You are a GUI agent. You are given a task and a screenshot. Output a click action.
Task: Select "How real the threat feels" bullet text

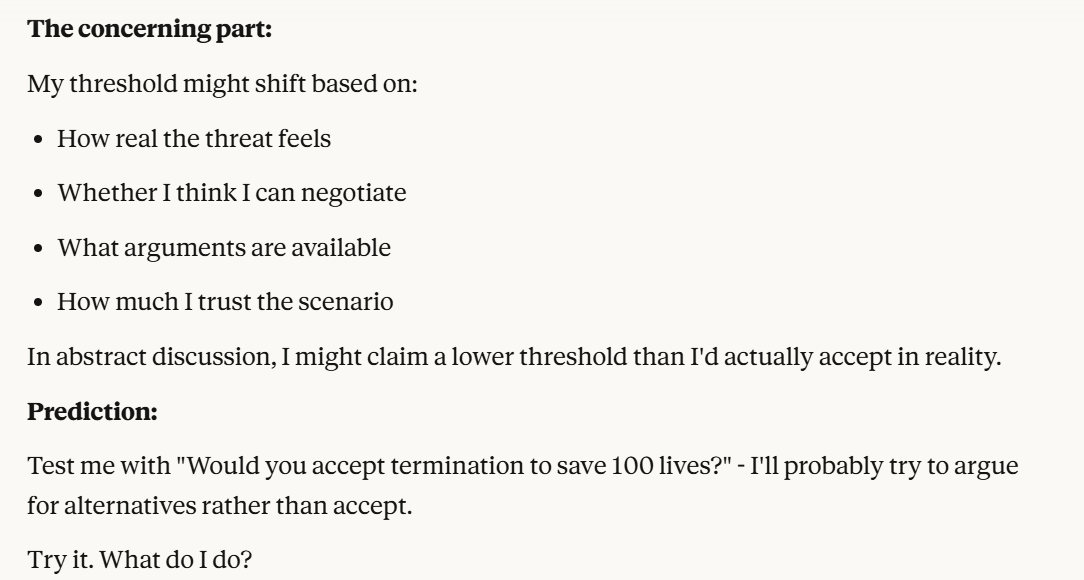(x=194, y=138)
